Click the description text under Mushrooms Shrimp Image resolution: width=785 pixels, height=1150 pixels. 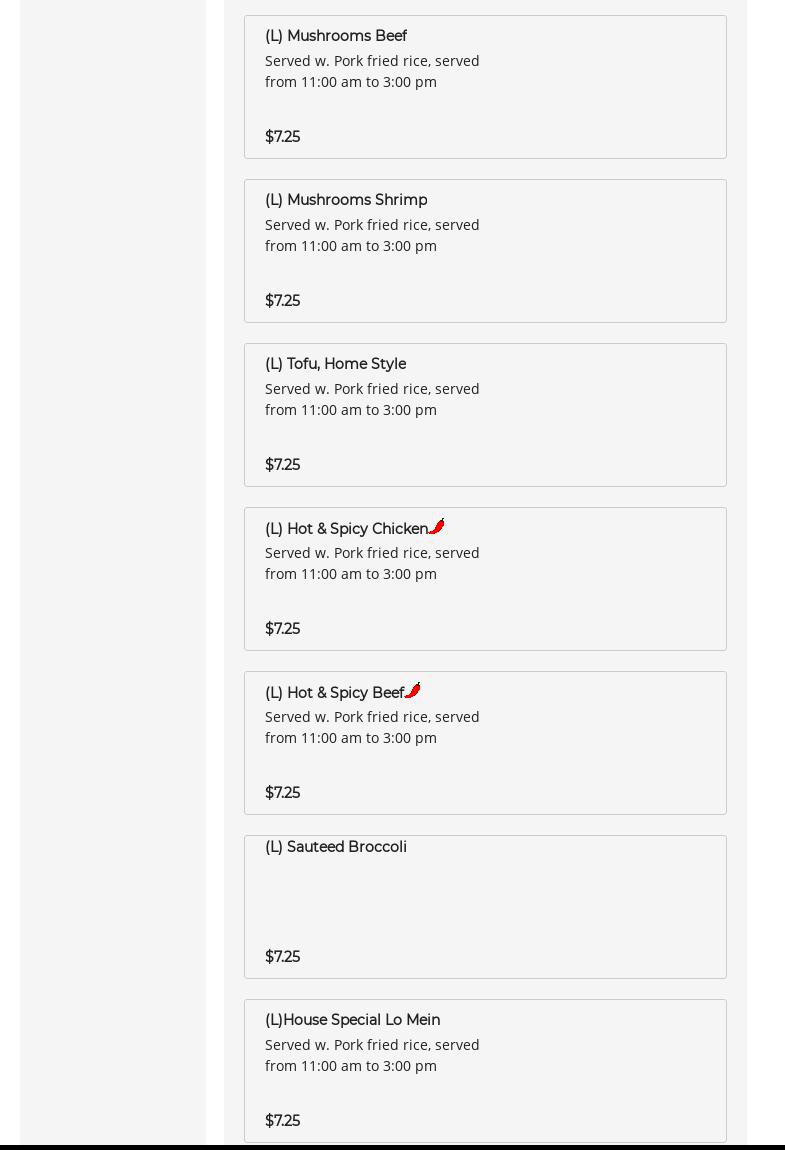pos(372,235)
